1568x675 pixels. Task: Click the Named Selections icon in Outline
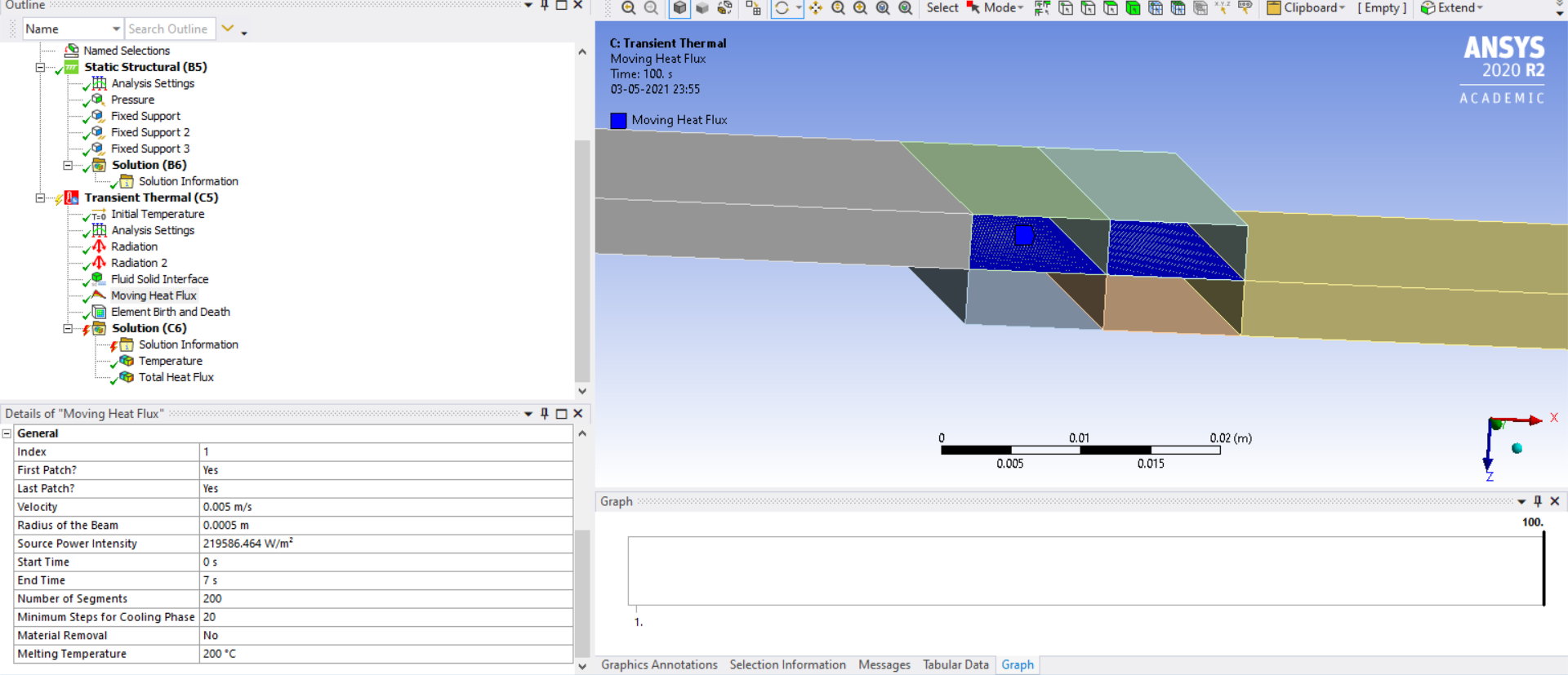pyautogui.click(x=72, y=51)
